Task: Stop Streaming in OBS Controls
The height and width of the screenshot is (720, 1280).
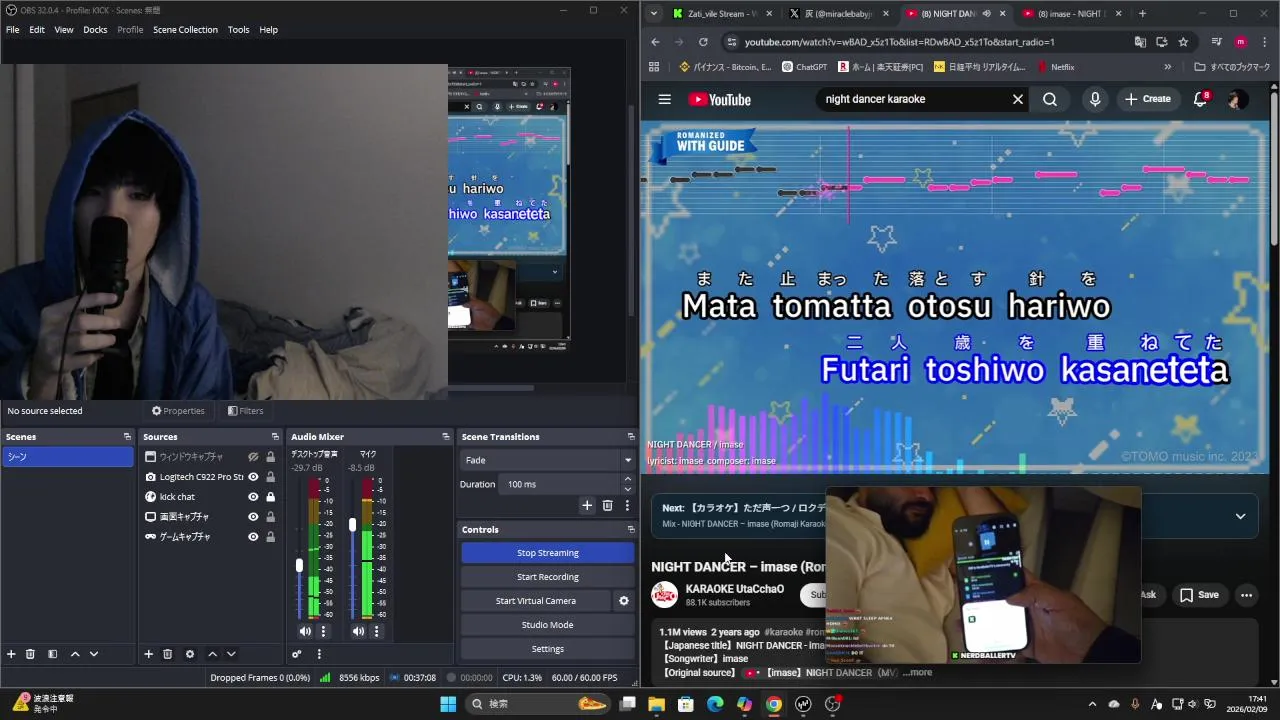Action: 548,553
